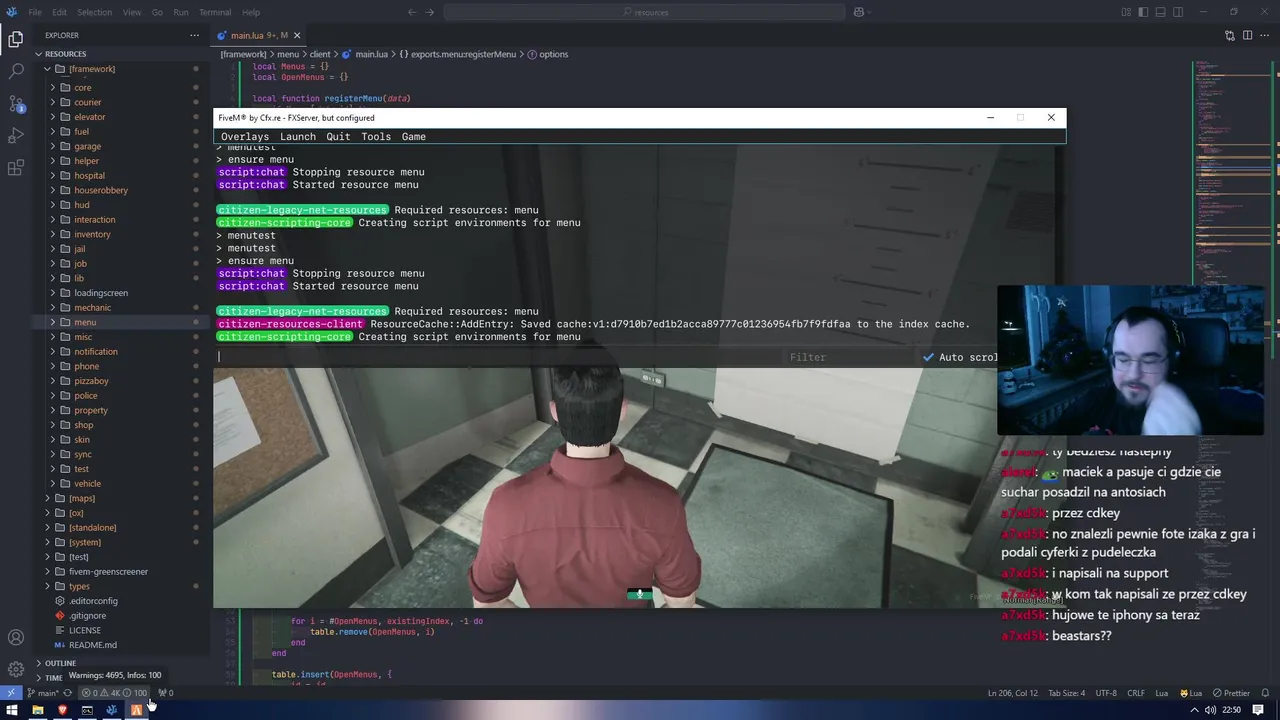This screenshot has width=1280, height=720.
Task: Click the console command input line
Action: (498, 357)
